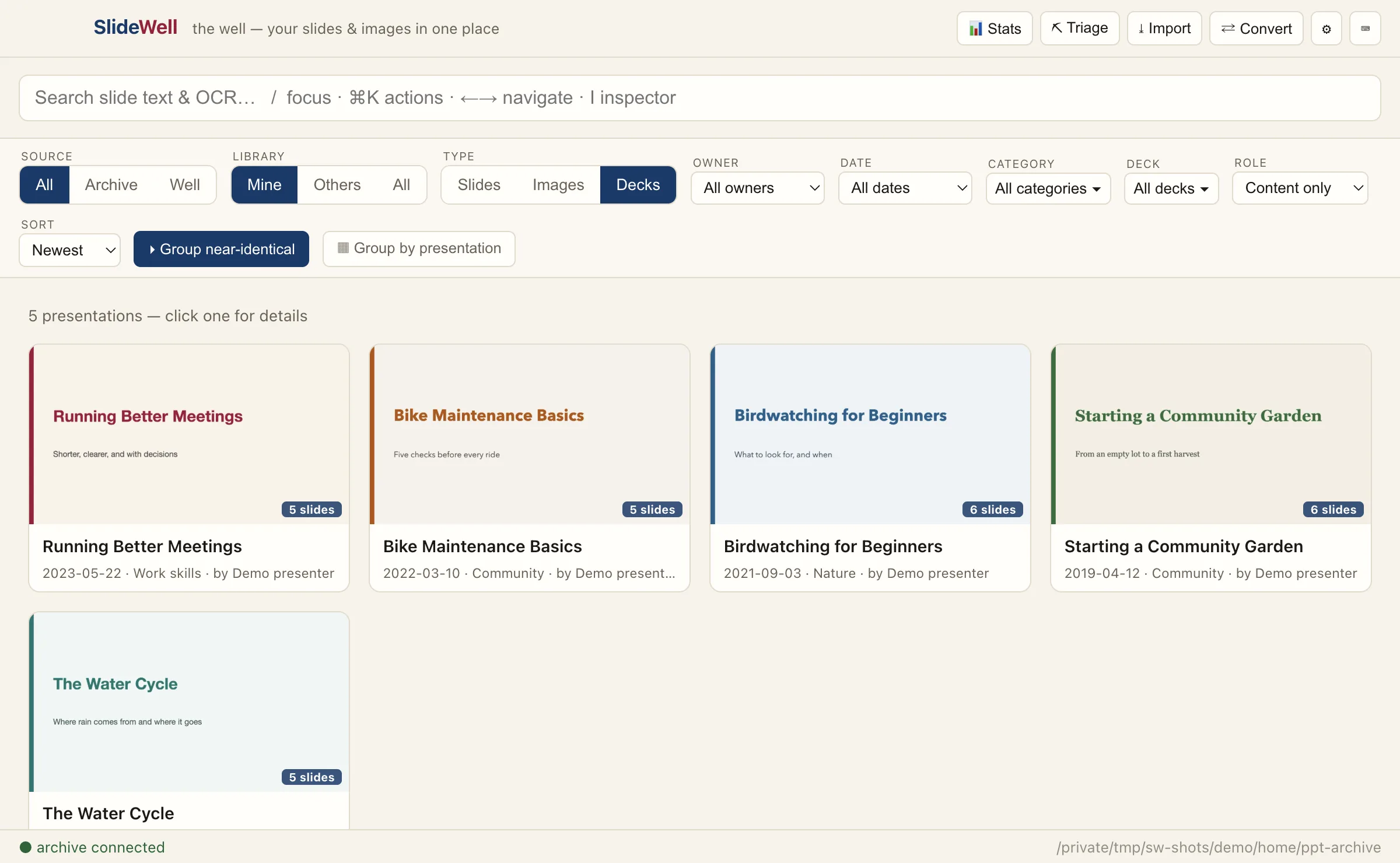Toggle Group near-identical

tap(221, 249)
